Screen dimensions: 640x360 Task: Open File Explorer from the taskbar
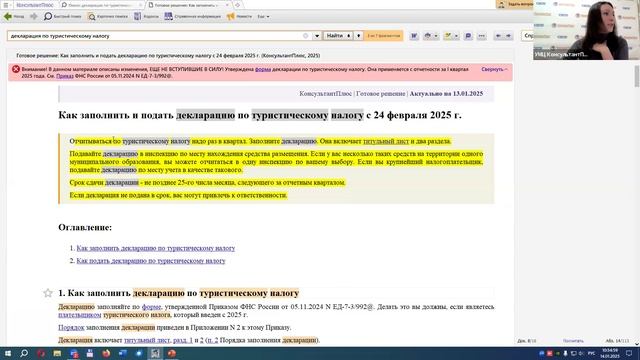(x=57, y=353)
